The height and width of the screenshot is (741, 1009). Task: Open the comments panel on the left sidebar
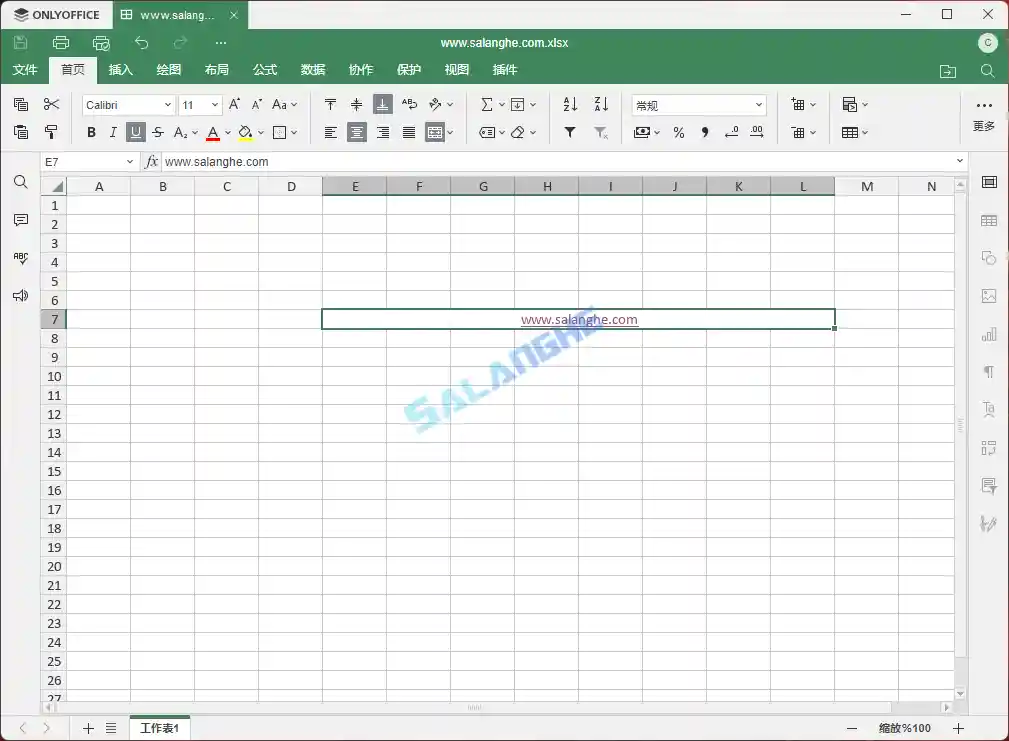point(20,220)
